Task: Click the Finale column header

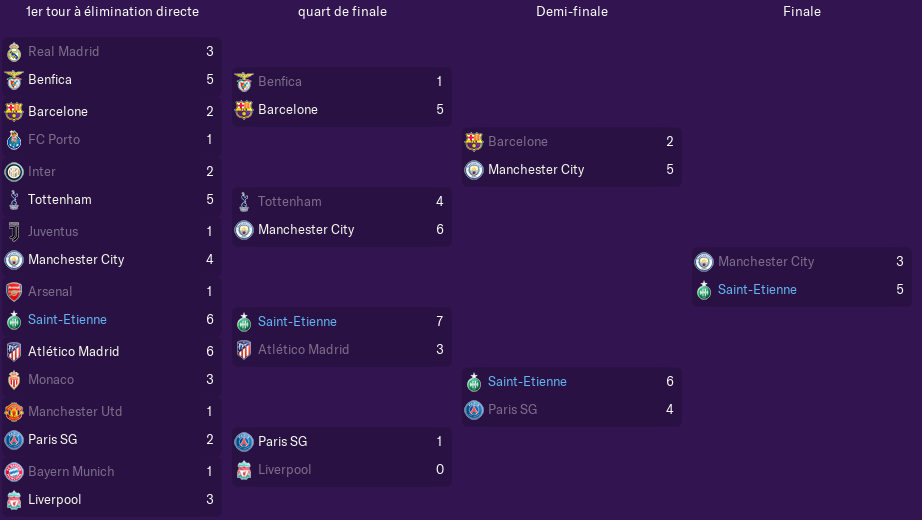Action: tap(802, 12)
